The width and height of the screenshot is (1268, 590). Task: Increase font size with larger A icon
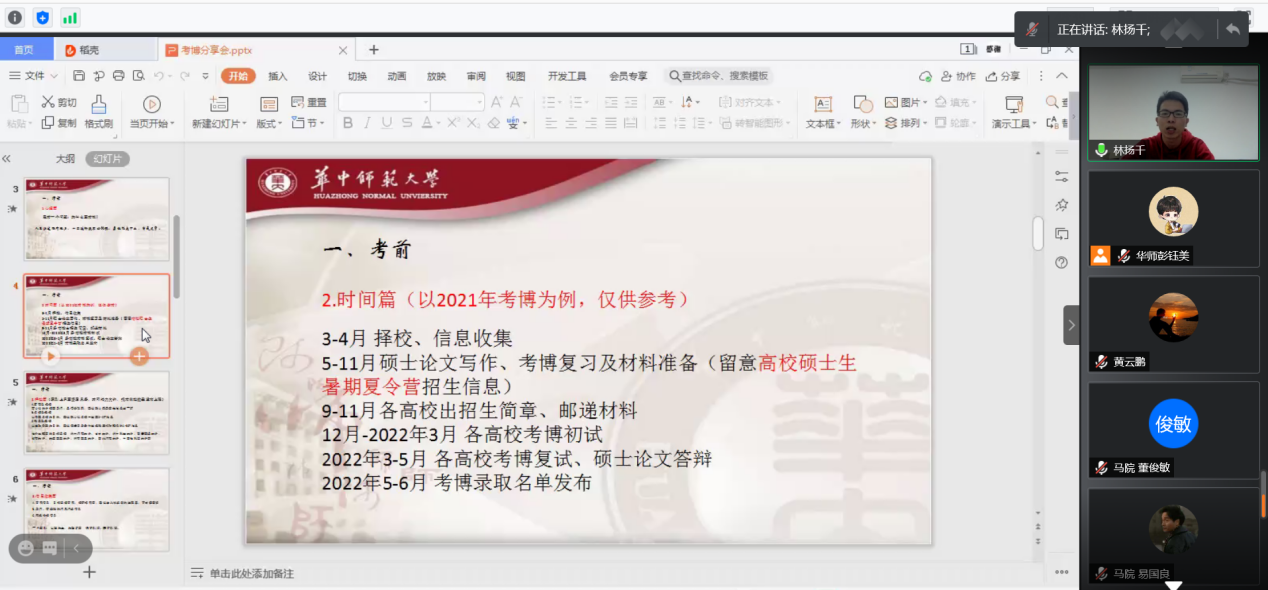coord(497,102)
